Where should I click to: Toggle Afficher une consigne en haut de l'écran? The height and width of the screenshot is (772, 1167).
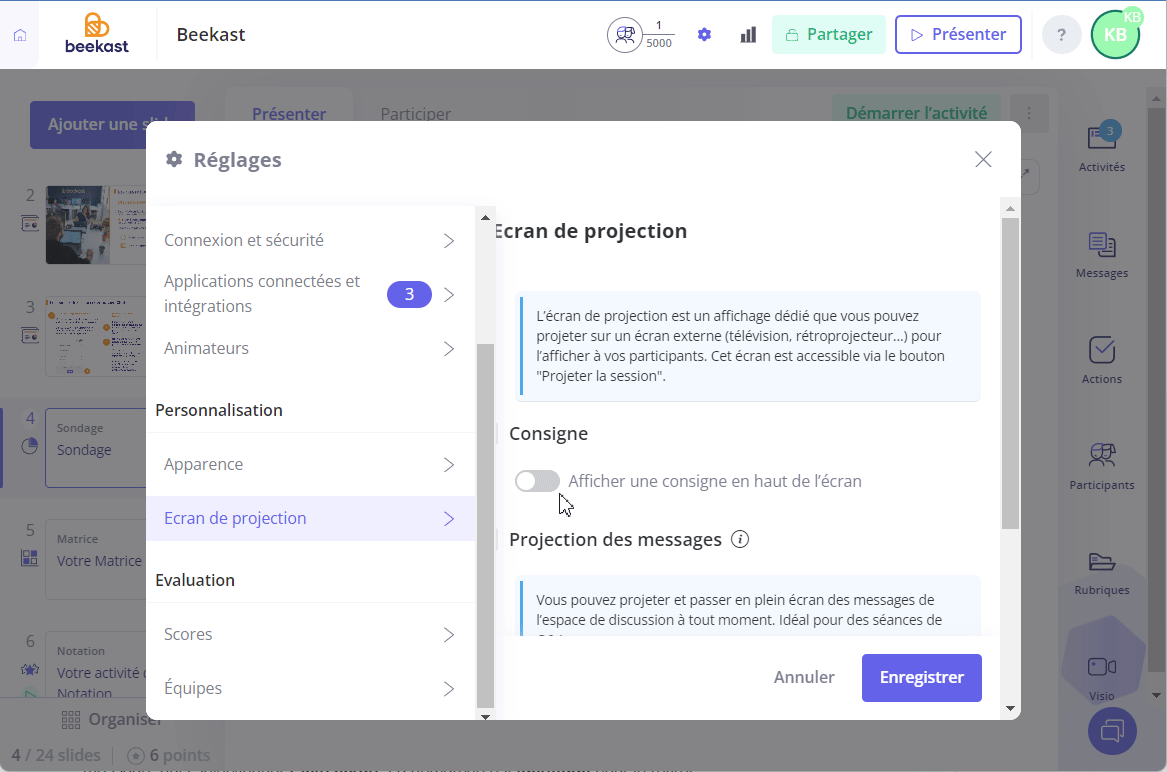click(537, 481)
